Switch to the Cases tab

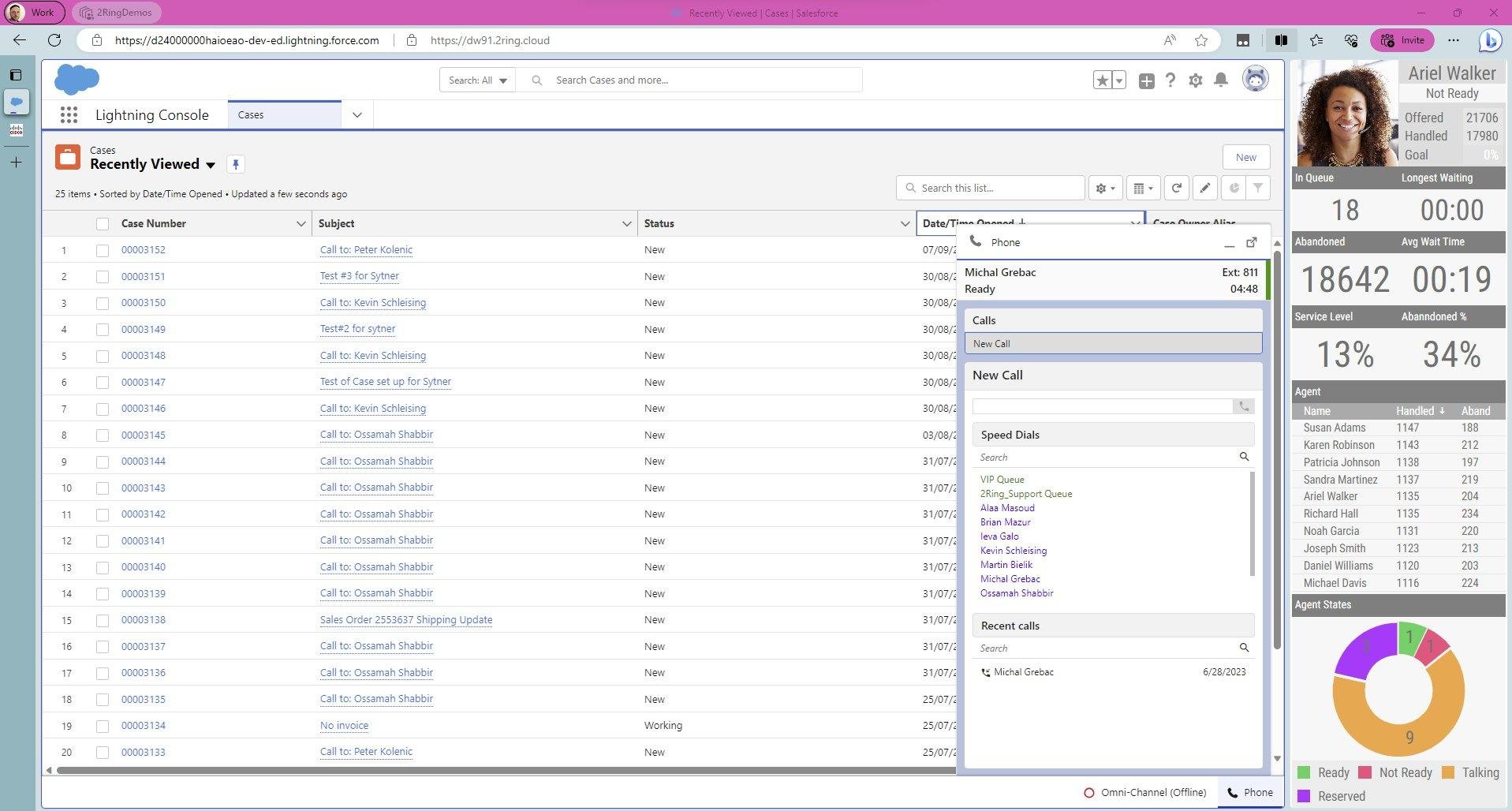(251, 115)
